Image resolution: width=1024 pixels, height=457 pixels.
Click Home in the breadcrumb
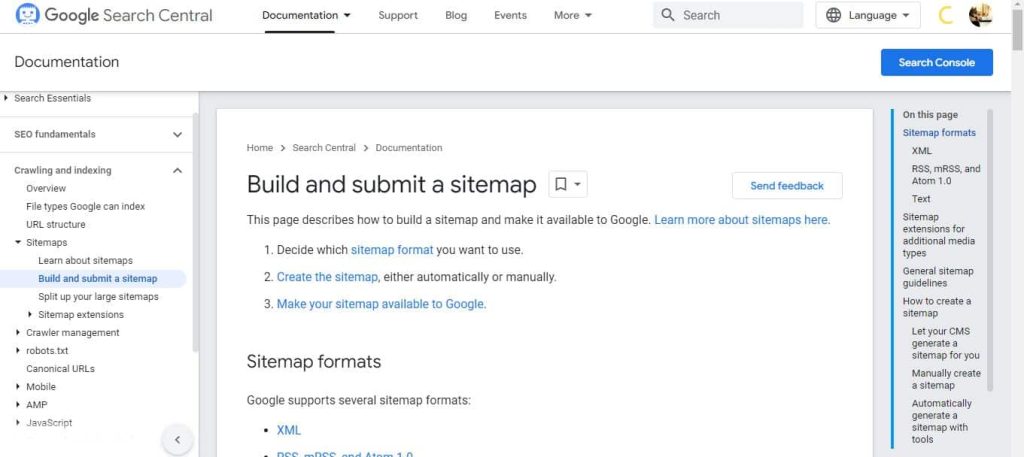pos(259,148)
